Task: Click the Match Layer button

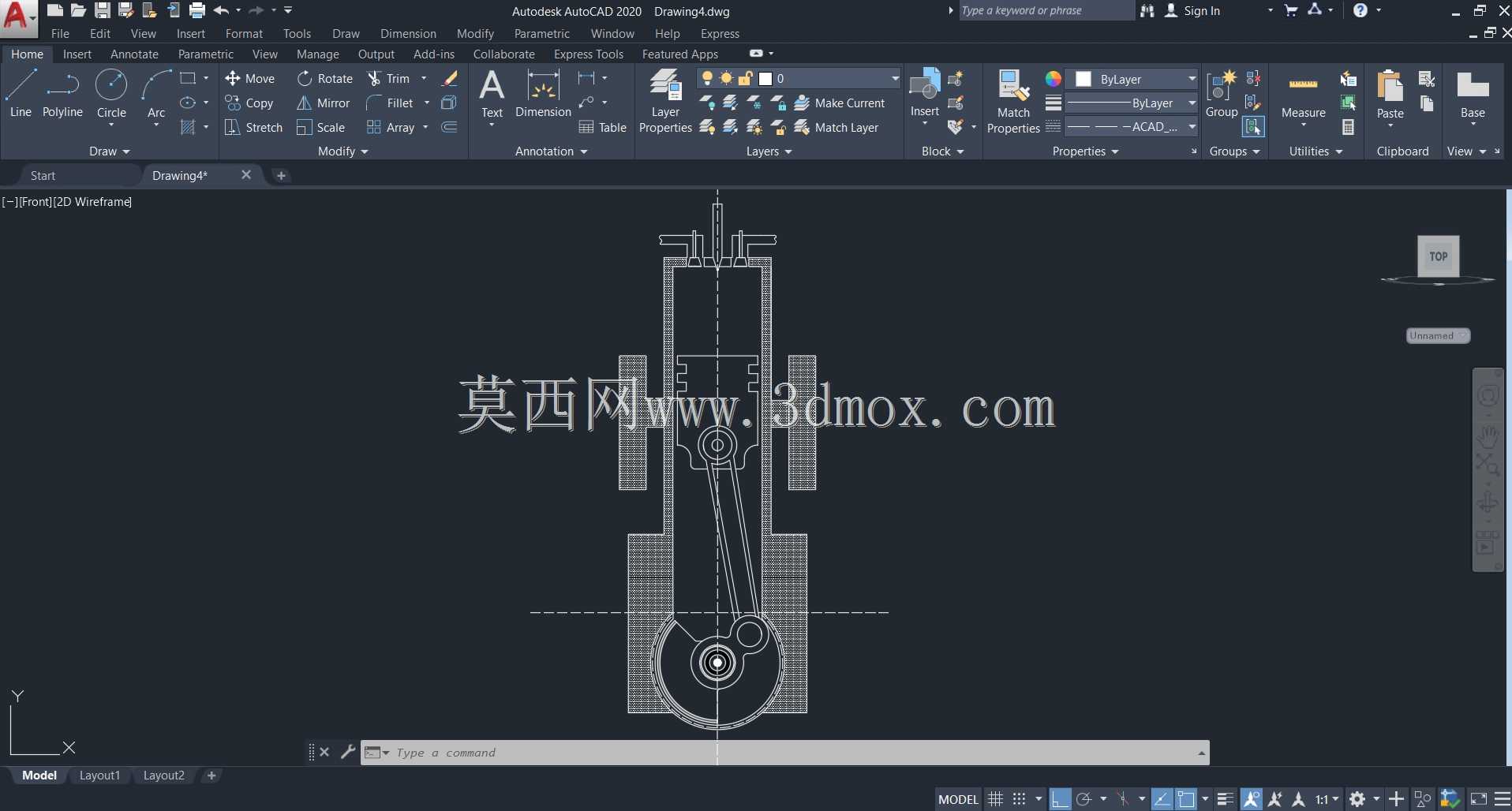Action: tap(836, 127)
